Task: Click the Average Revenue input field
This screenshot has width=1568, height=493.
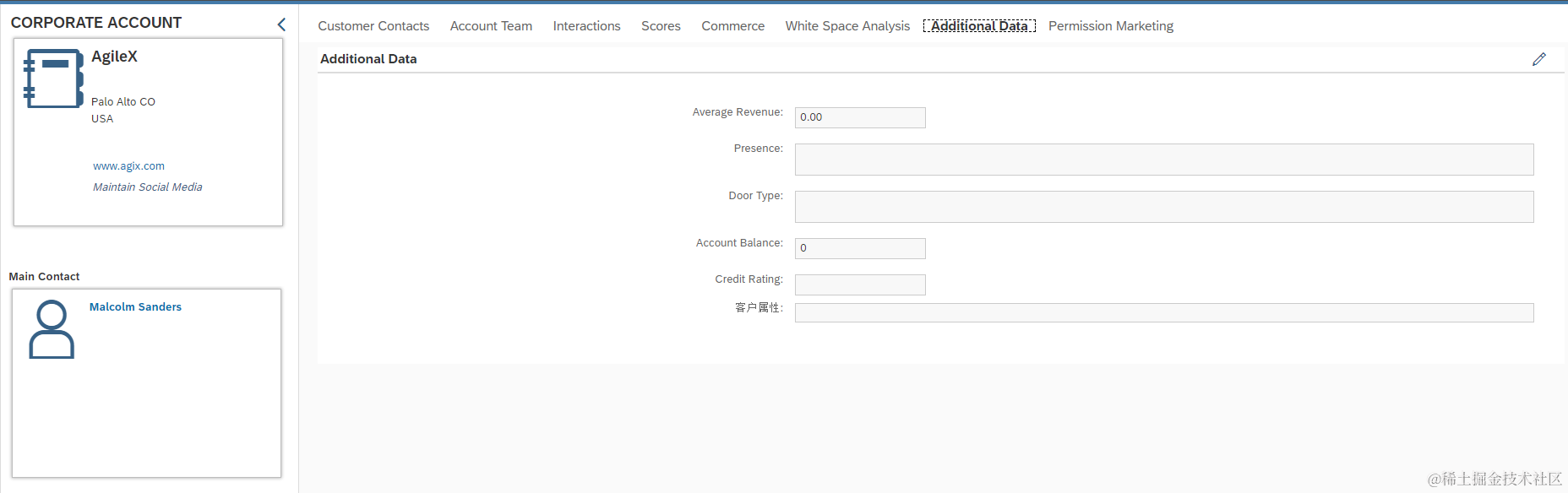Action: (860, 117)
